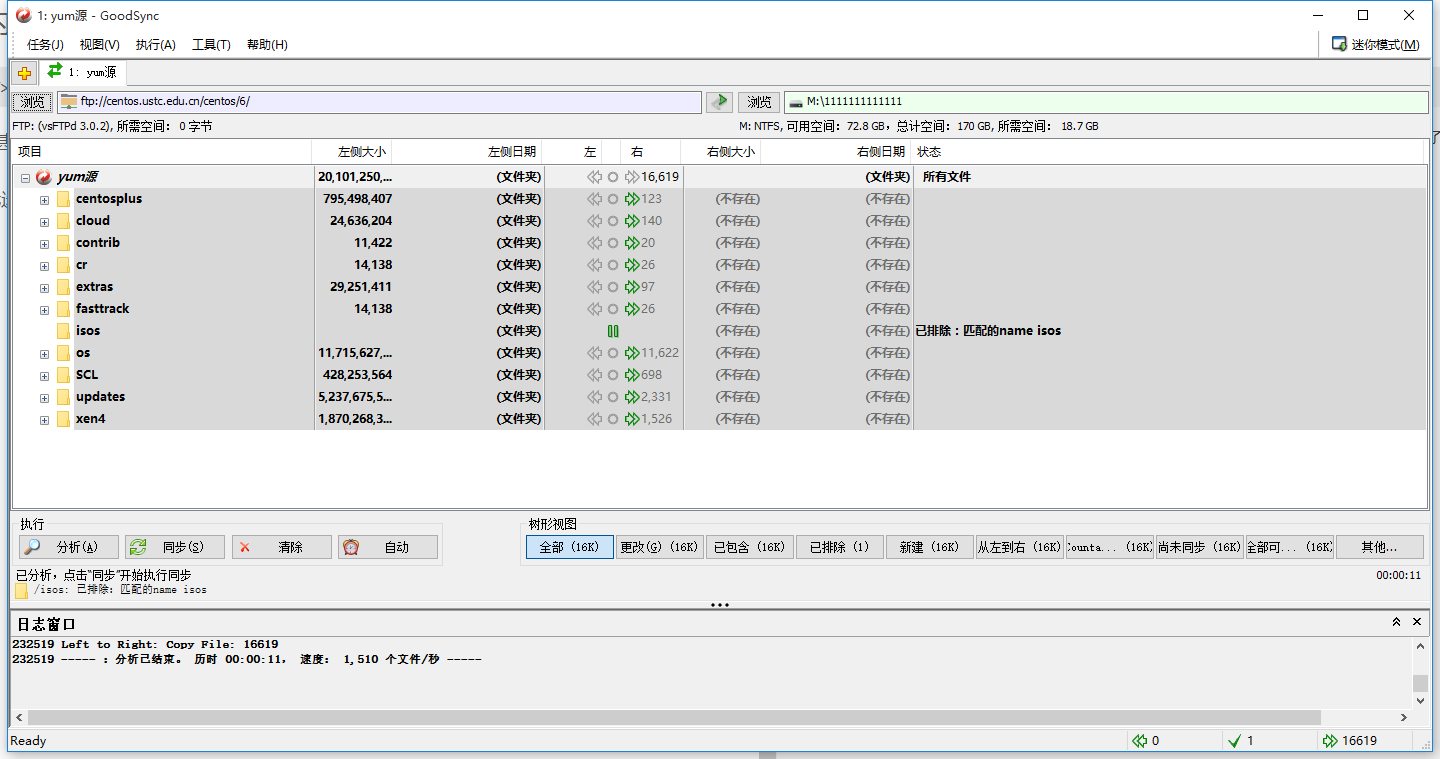The image size is (1440, 759).
Task: Open the 工具(T) menu
Action: [x=211, y=45]
